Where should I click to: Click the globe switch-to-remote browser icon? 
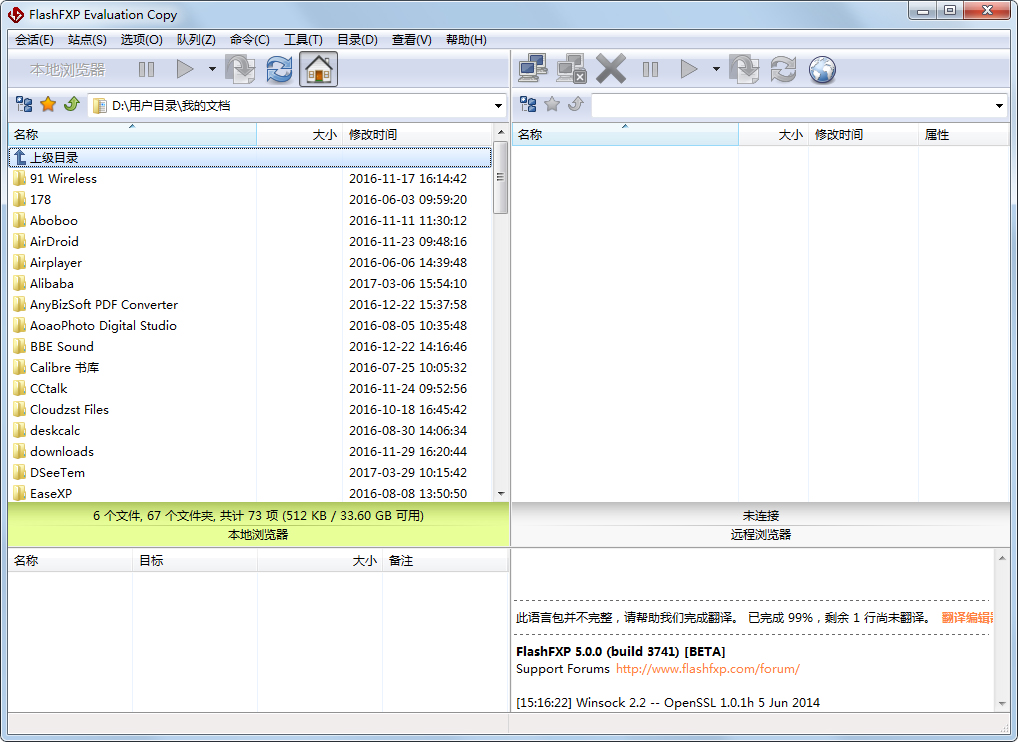point(823,69)
